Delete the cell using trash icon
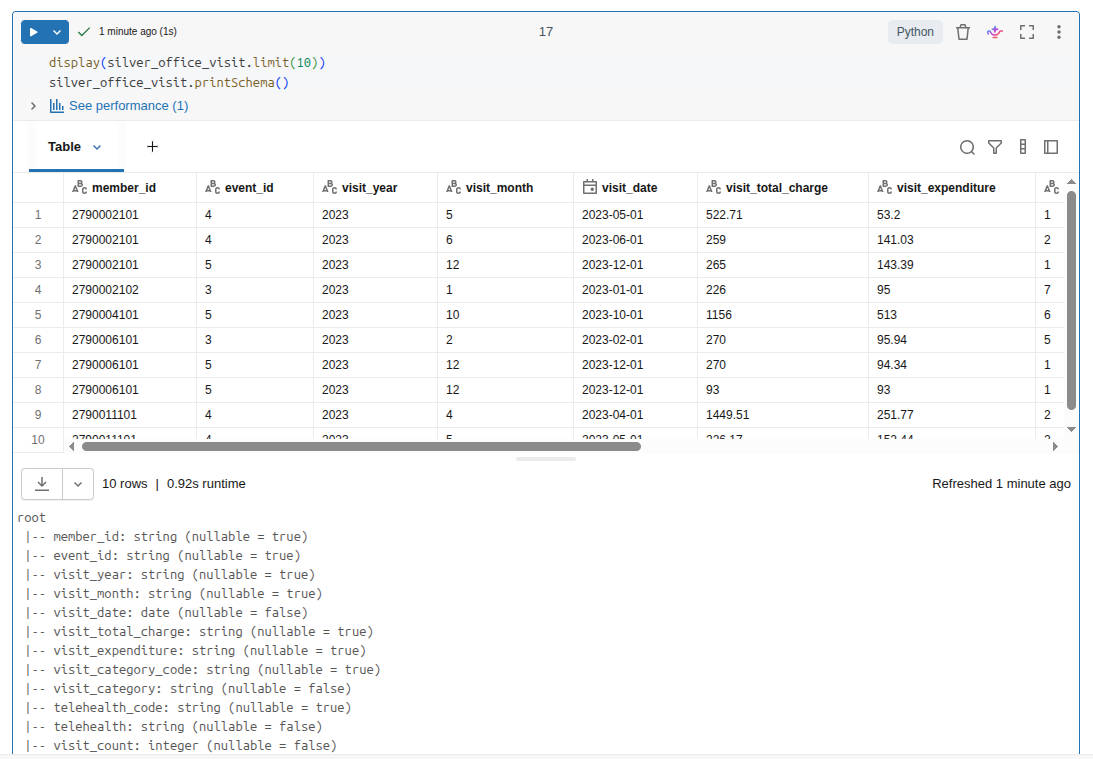Screen dimensions: 1093x759 [962, 32]
